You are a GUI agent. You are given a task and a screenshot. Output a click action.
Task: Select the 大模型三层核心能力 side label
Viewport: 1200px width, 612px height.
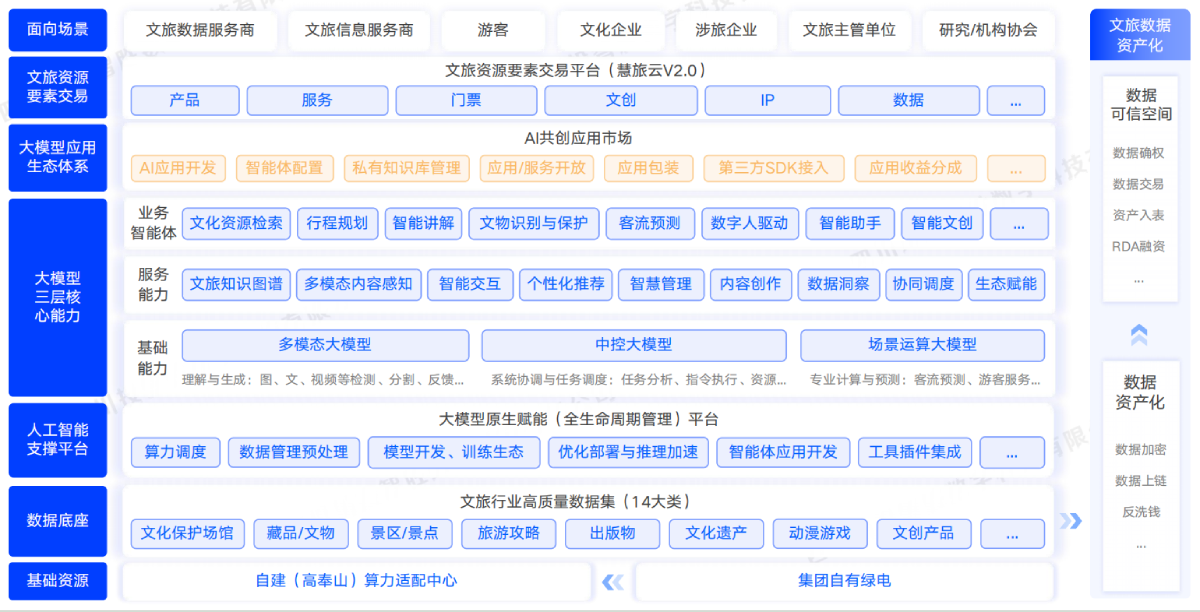[x=58, y=297]
